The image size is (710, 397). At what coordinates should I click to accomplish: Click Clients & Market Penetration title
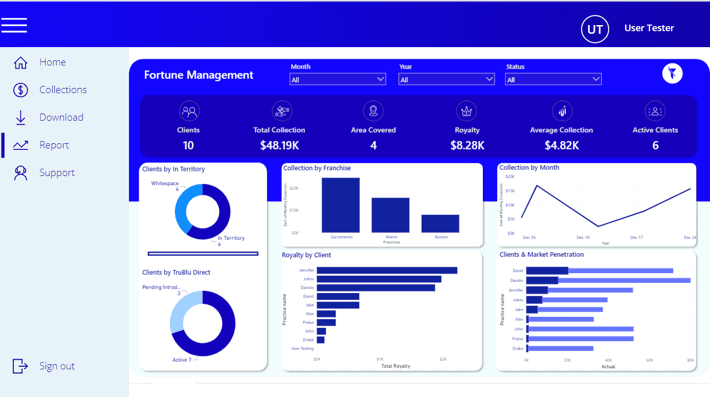[x=542, y=254]
